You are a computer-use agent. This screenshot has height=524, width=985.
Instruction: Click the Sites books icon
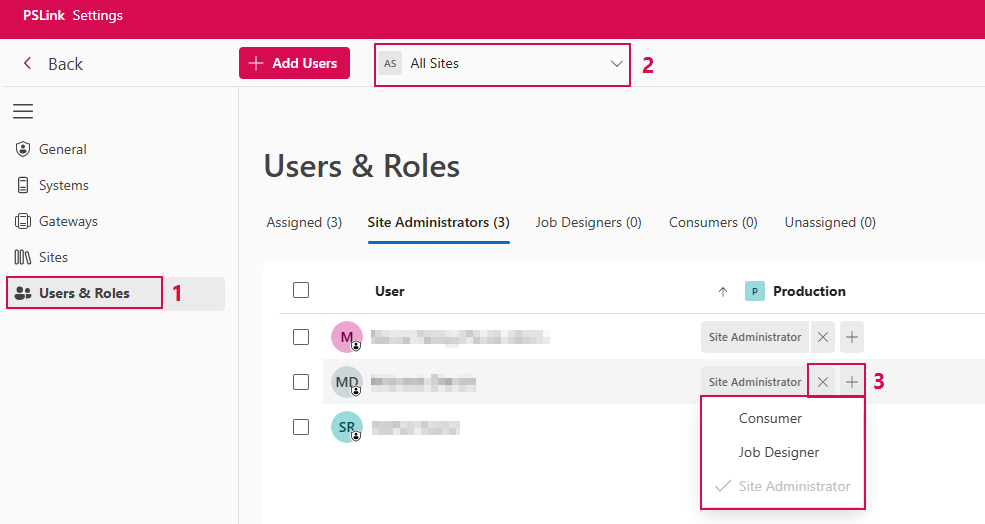23,257
